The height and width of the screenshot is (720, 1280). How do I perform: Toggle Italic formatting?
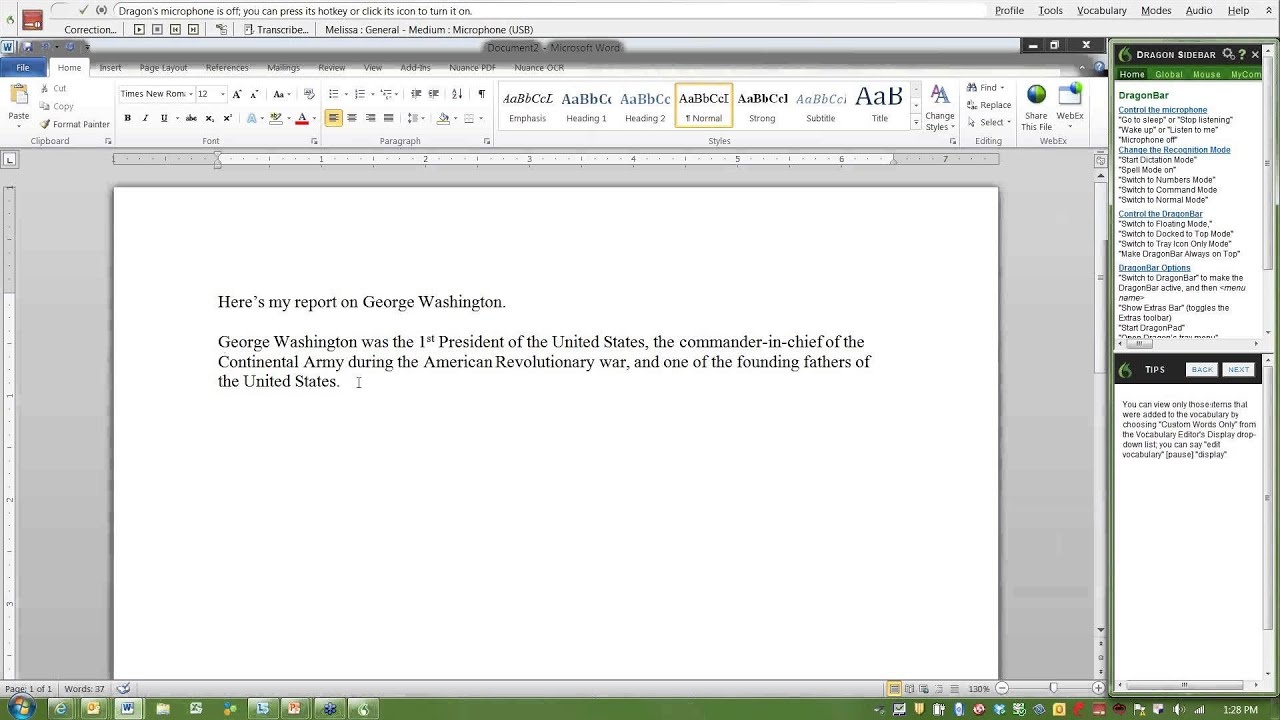coord(145,118)
